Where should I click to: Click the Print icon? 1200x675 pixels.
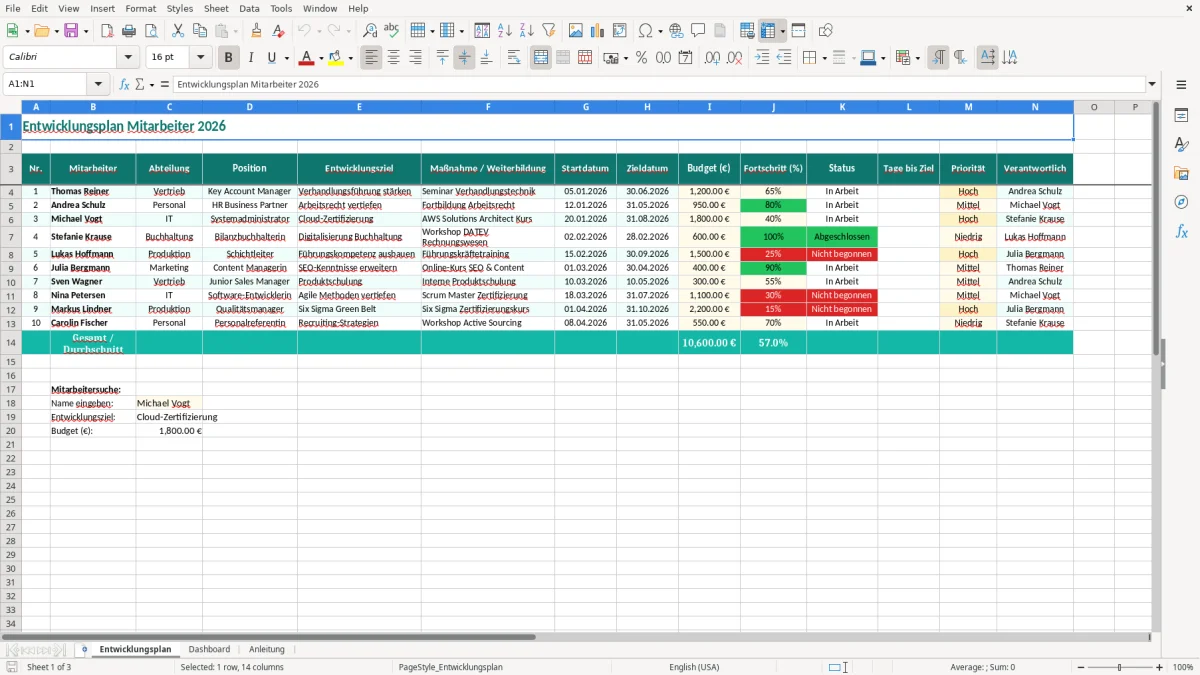pos(129,31)
